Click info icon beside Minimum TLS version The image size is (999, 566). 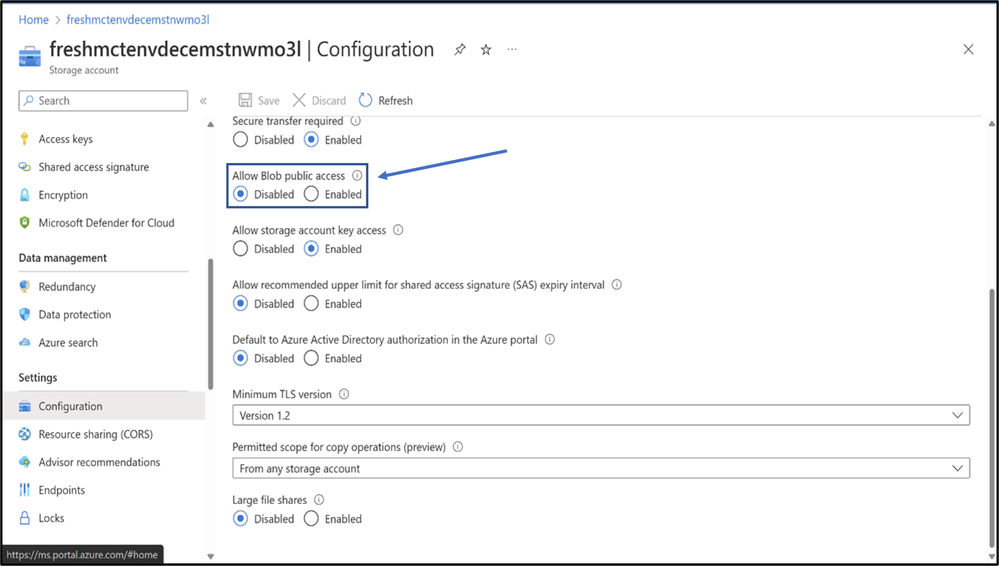pyautogui.click(x=344, y=394)
